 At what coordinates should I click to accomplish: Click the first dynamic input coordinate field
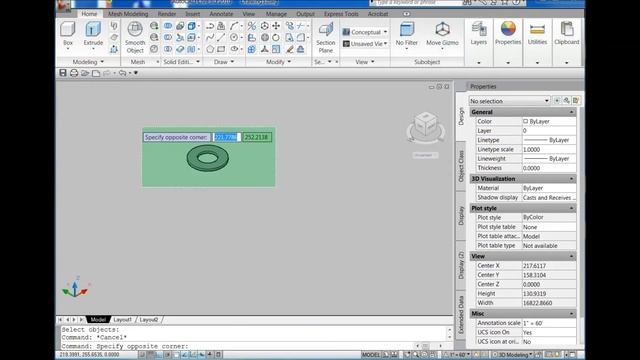(226, 137)
